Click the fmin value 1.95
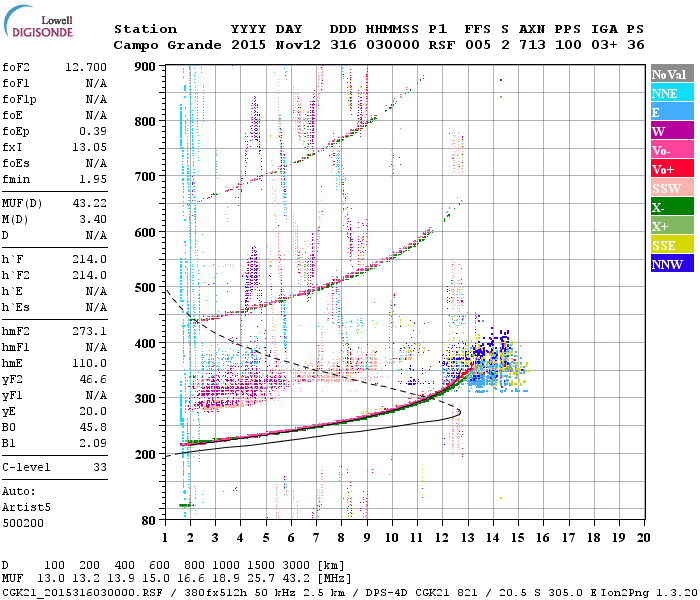The width and height of the screenshot is (700, 600). (93, 179)
